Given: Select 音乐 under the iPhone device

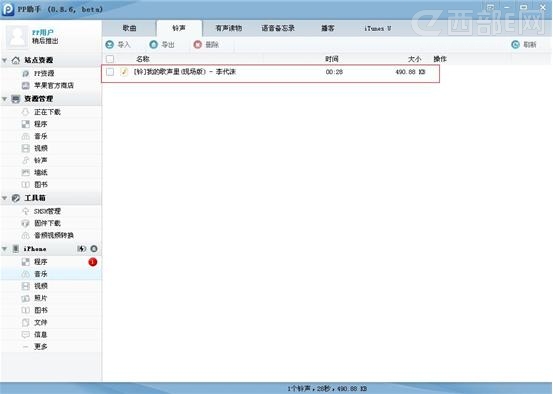Looking at the screenshot, I should [x=51, y=274].
